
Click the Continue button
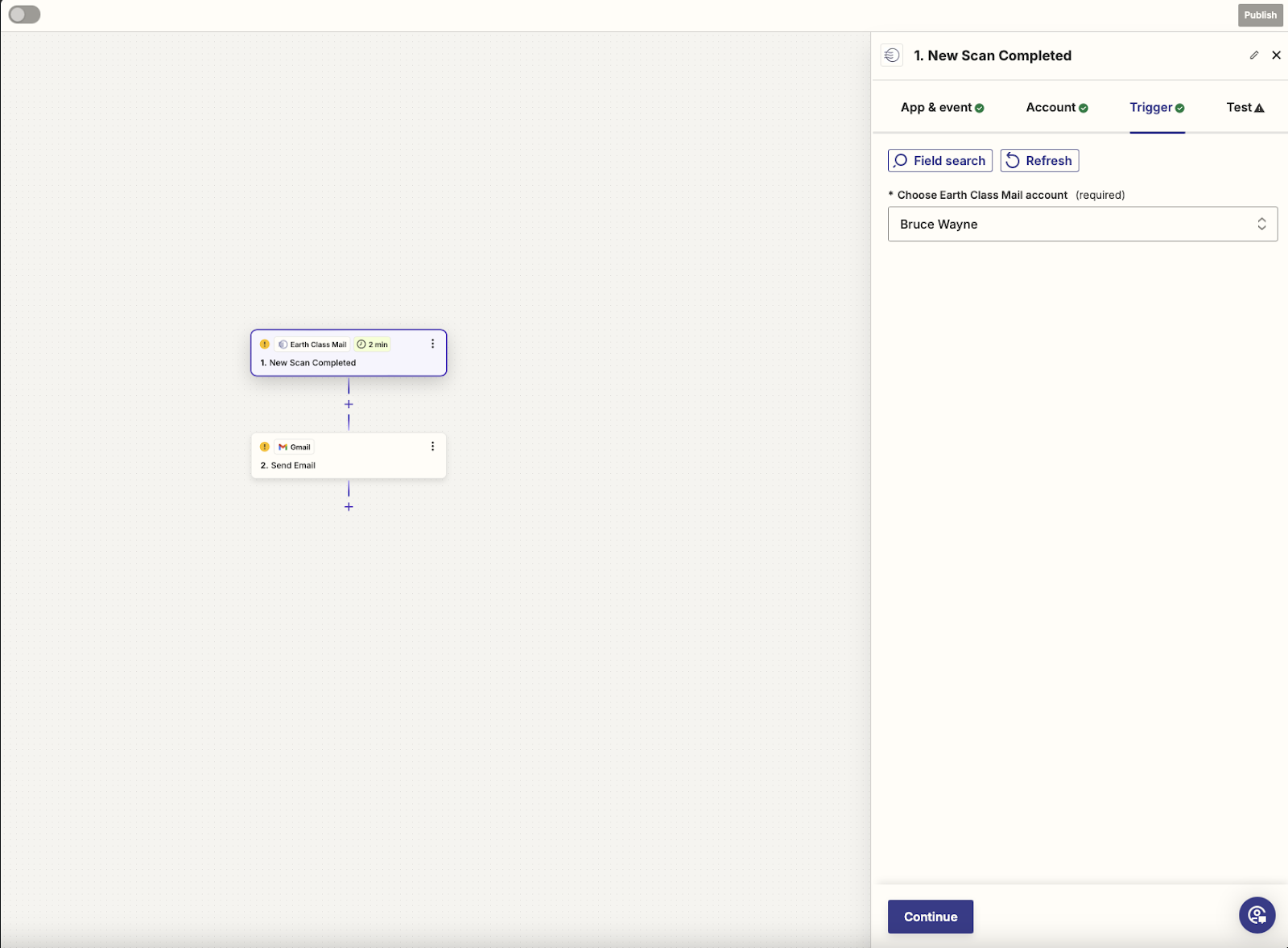931,917
